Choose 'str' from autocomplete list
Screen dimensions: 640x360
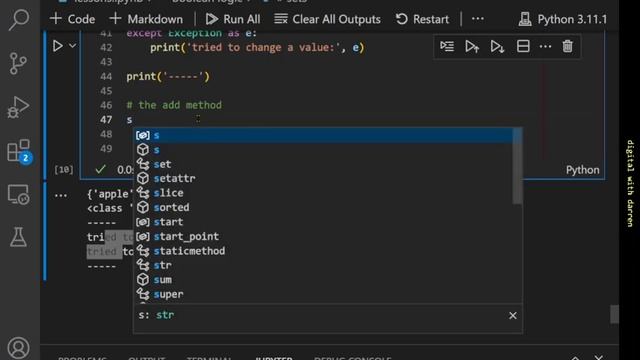(x=324, y=265)
